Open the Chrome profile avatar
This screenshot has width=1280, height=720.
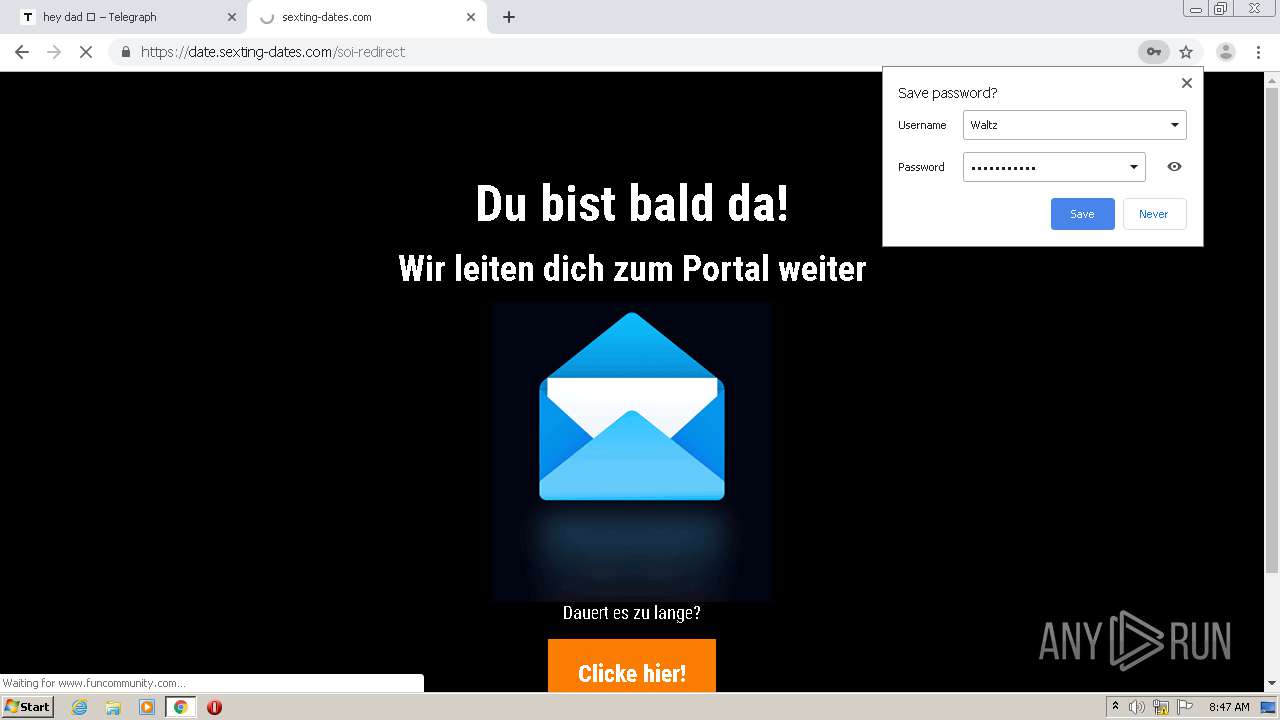point(1226,52)
